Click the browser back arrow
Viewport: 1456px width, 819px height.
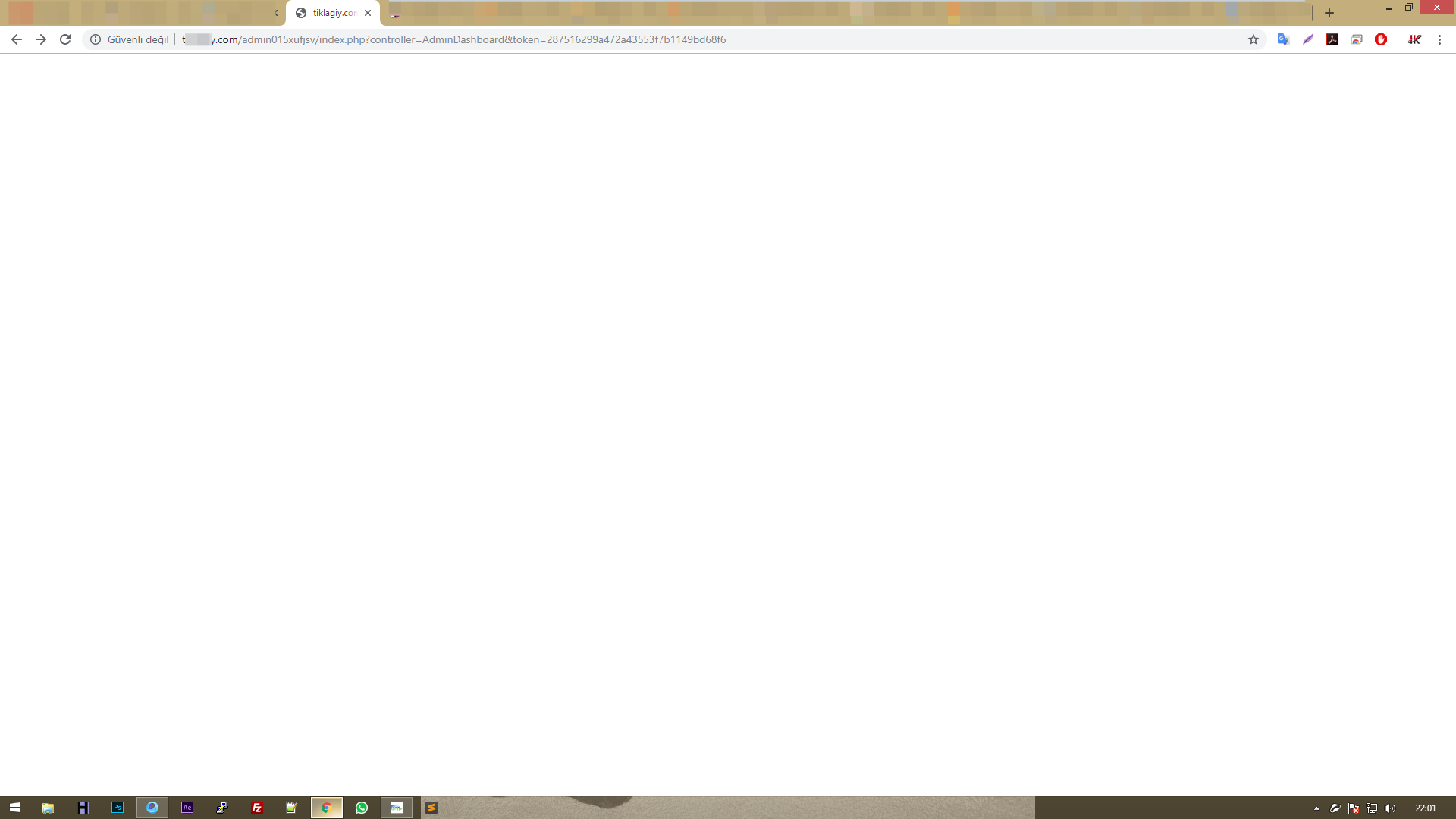16,39
